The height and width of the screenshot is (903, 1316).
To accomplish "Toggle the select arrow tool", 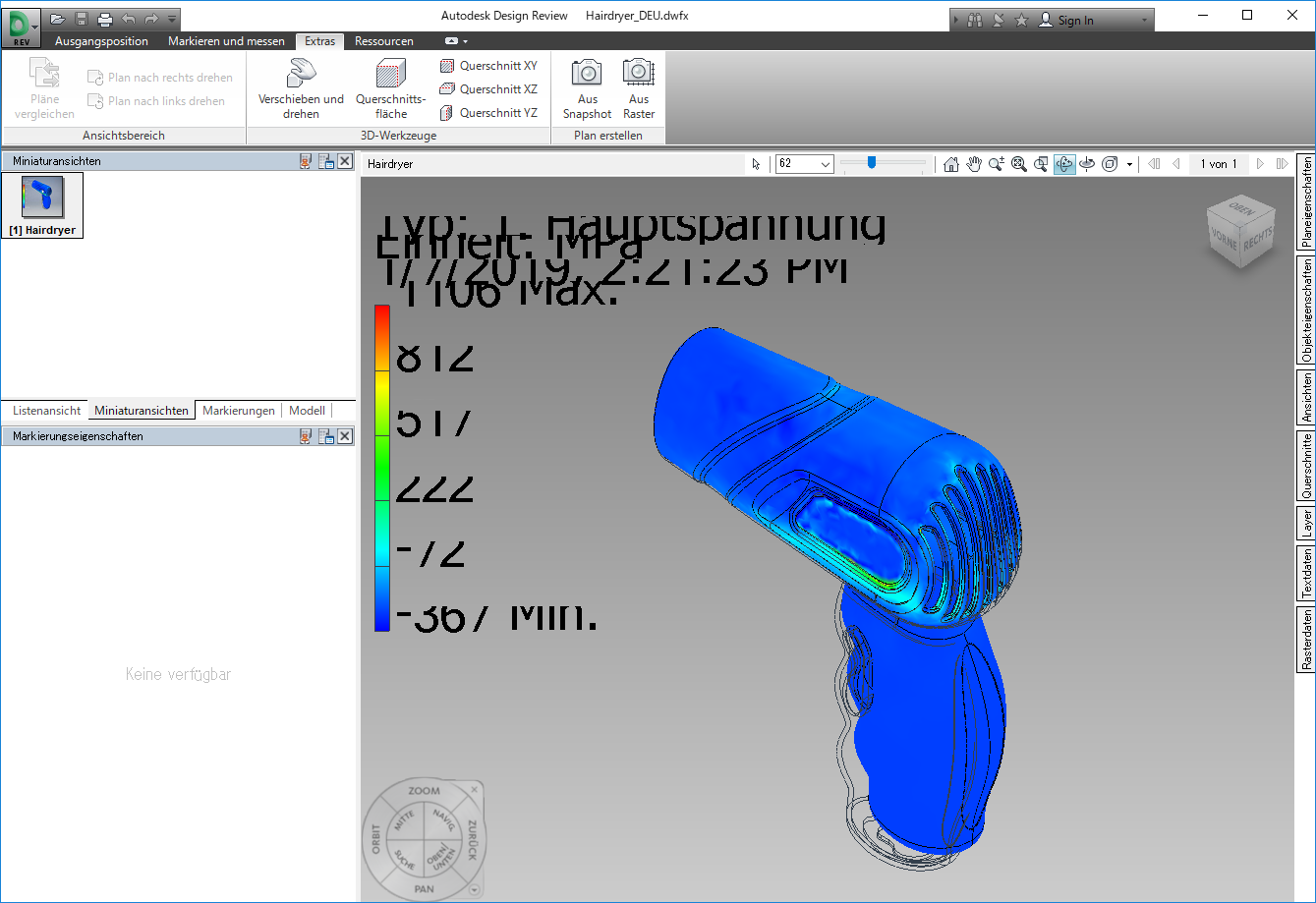I will tap(756, 164).
